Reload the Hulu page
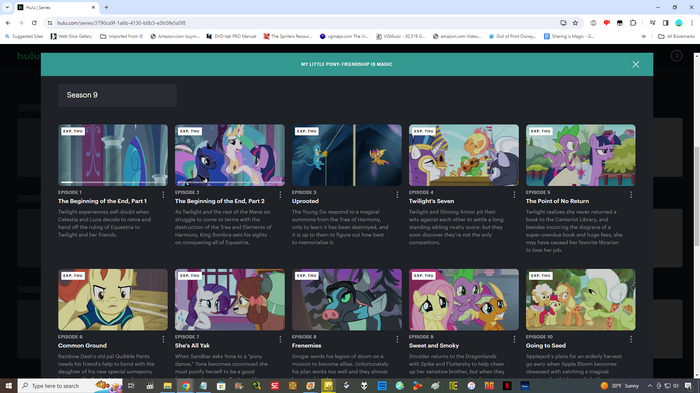The height and width of the screenshot is (393, 700). pyautogui.click(x=34, y=23)
